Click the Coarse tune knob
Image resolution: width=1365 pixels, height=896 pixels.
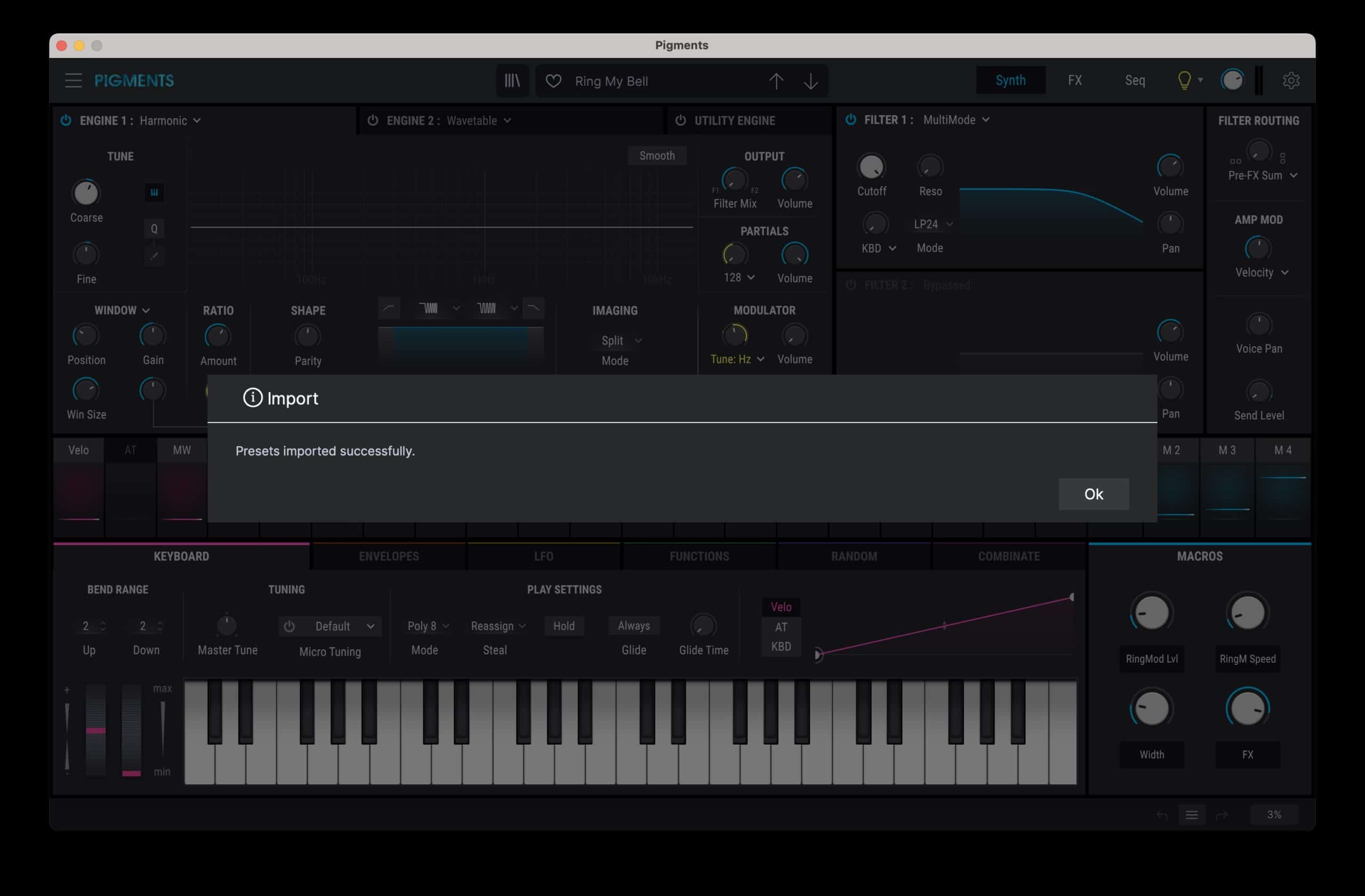[86, 193]
